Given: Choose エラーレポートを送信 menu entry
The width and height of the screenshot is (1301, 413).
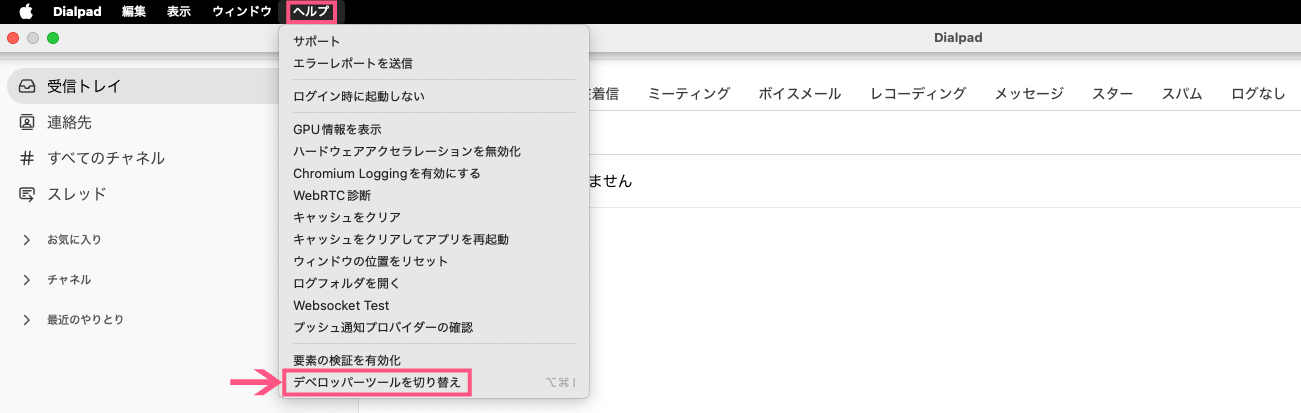Looking at the screenshot, I should coord(434,64).
